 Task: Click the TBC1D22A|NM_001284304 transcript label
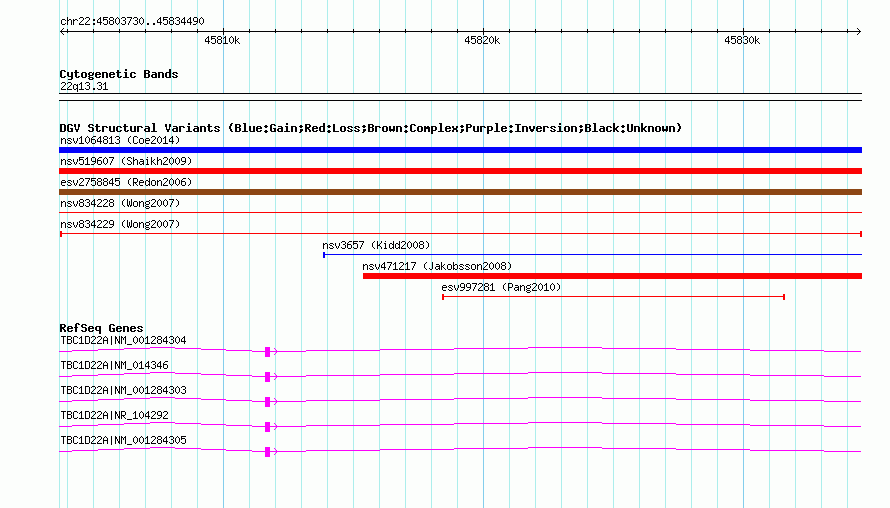123,341
